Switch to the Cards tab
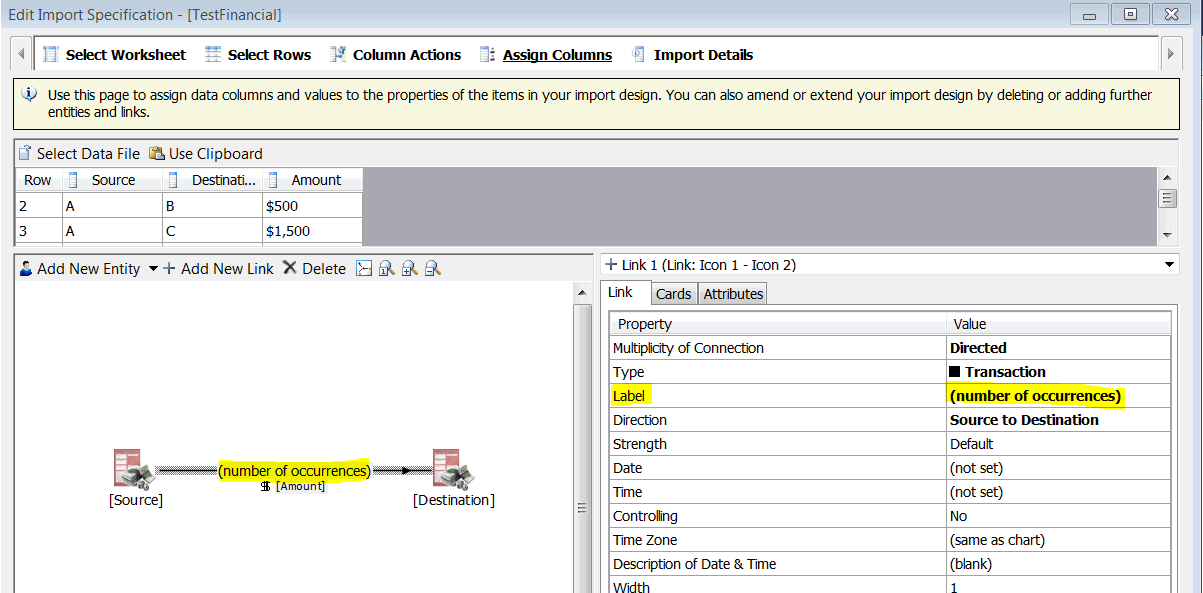1203x593 pixels. tap(673, 293)
